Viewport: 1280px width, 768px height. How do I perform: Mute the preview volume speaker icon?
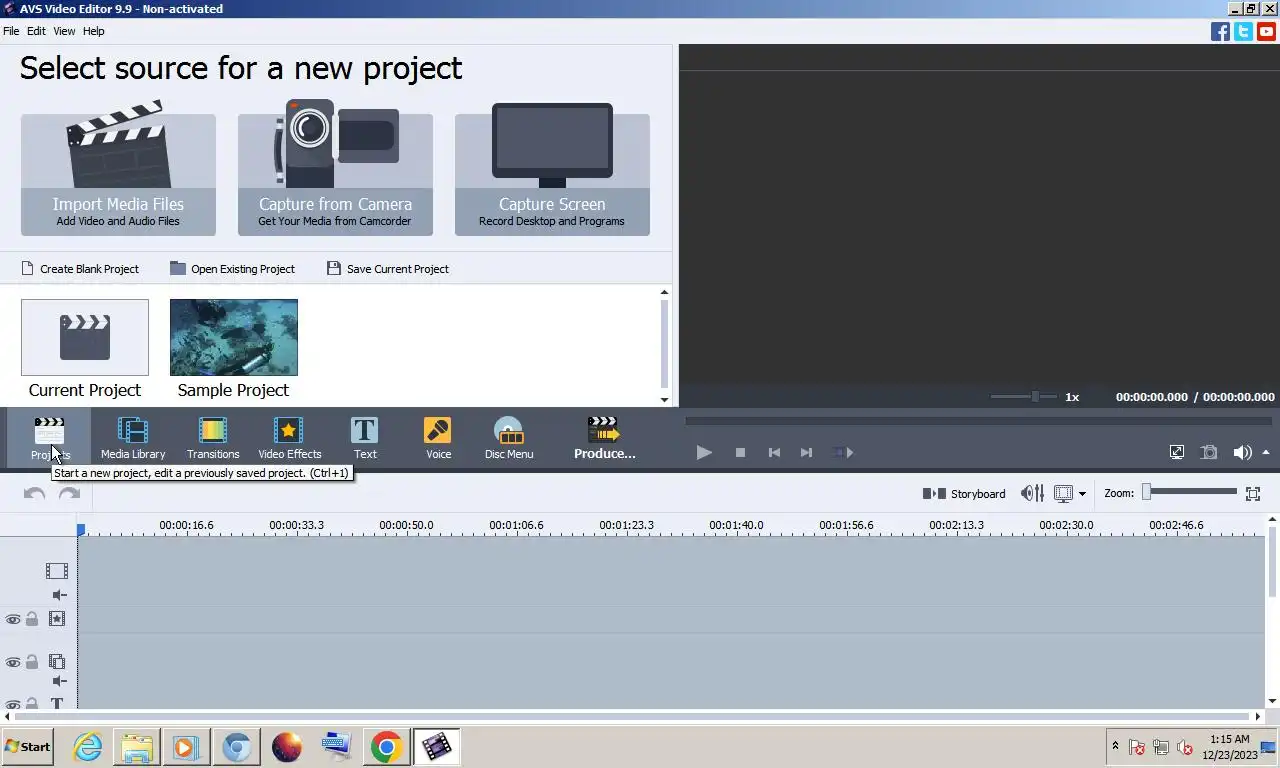point(1242,452)
